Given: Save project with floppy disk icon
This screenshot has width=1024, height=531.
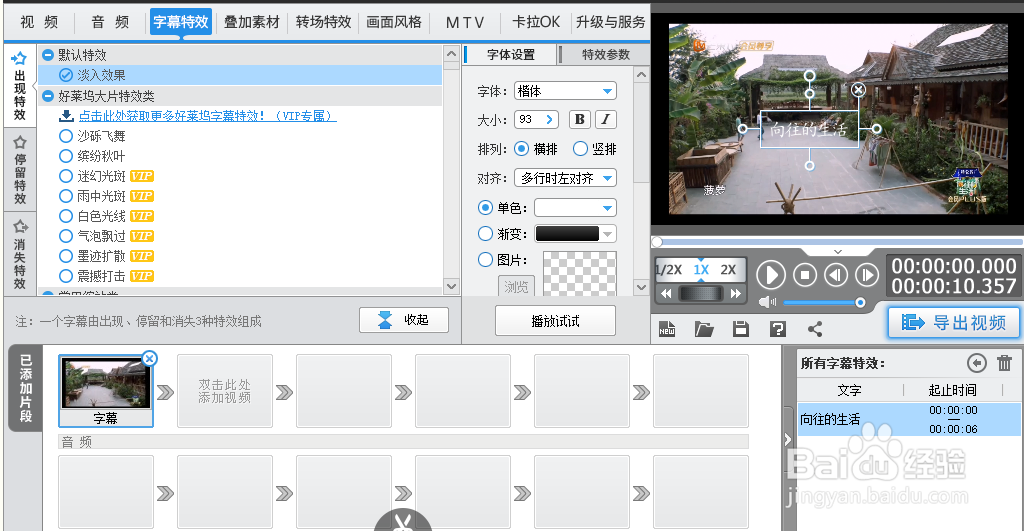Looking at the screenshot, I should point(741,329).
